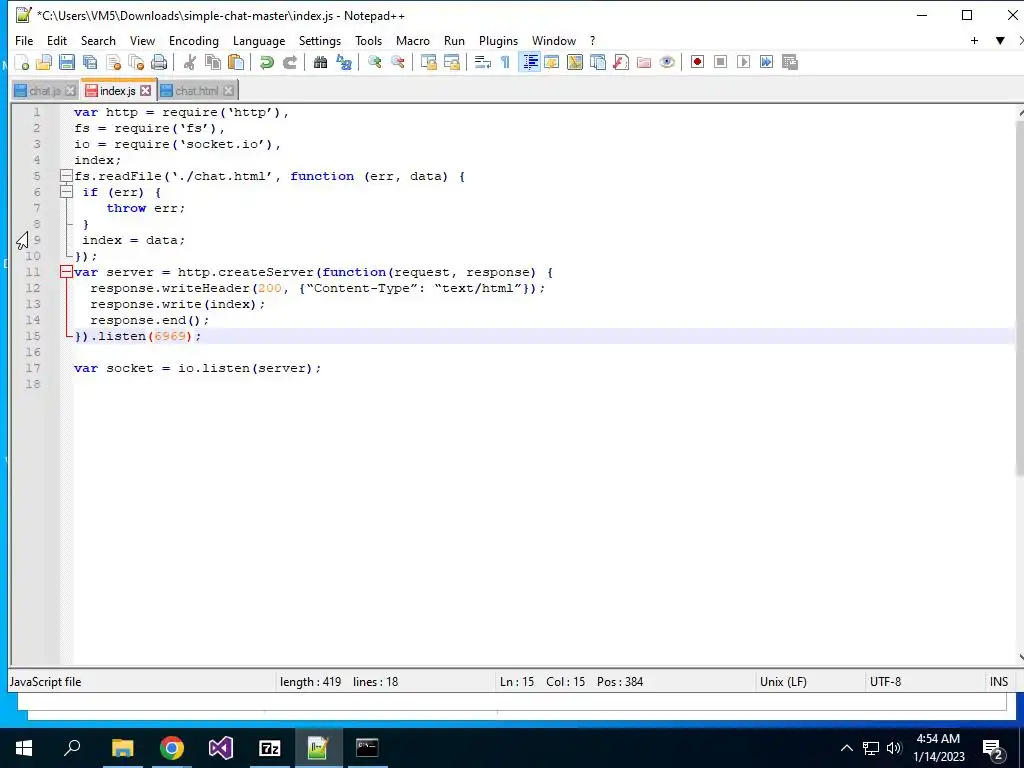Toggle synchronized vertical scrolling

click(x=428, y=62)
